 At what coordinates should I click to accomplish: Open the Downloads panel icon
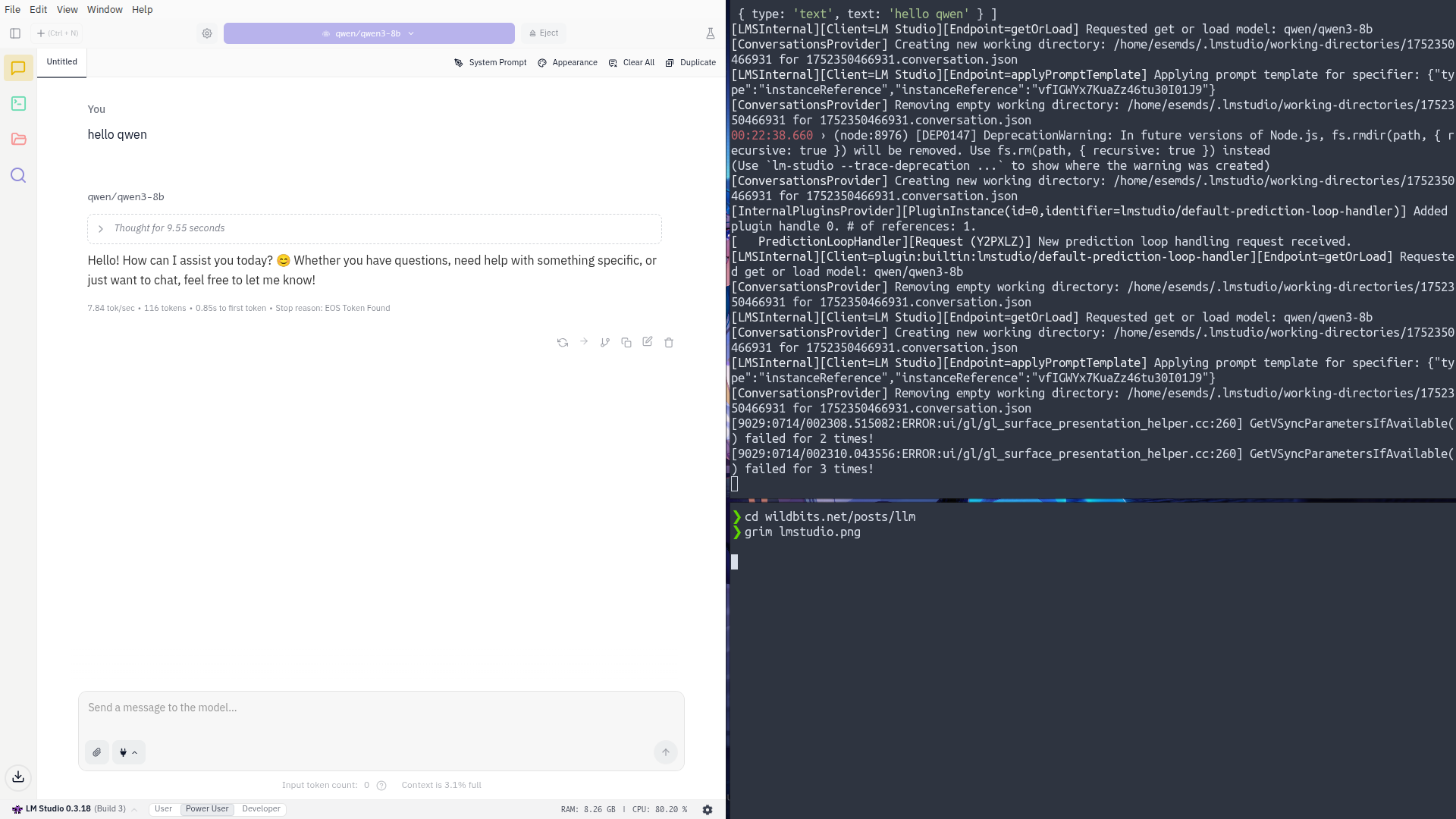[x=18, y=777]
